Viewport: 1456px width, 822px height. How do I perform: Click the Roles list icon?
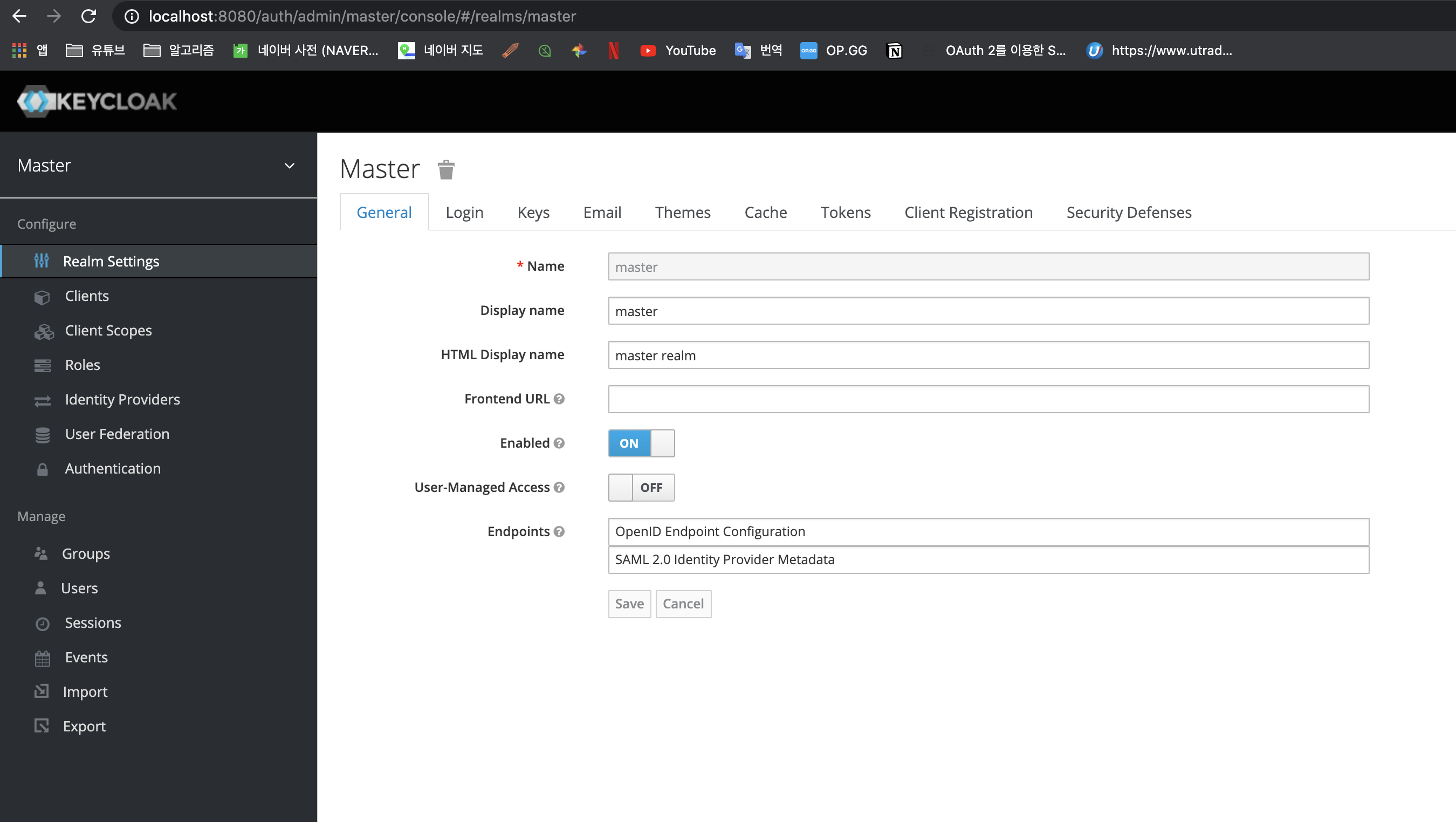tap(43, 366)
